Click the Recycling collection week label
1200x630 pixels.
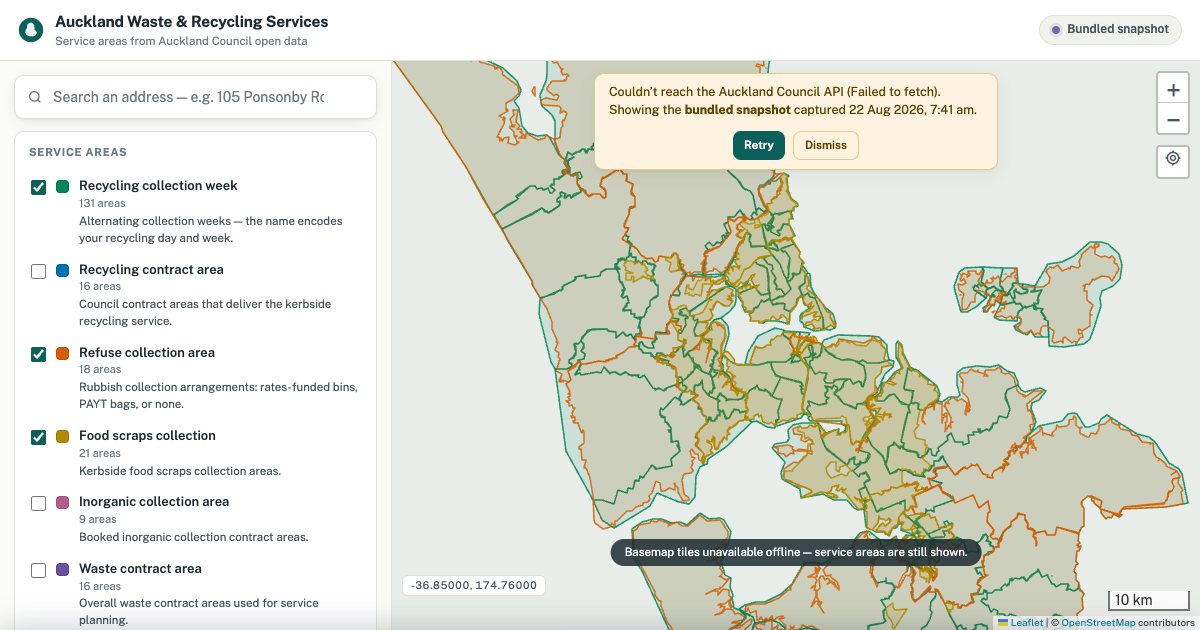coord(158,186)
